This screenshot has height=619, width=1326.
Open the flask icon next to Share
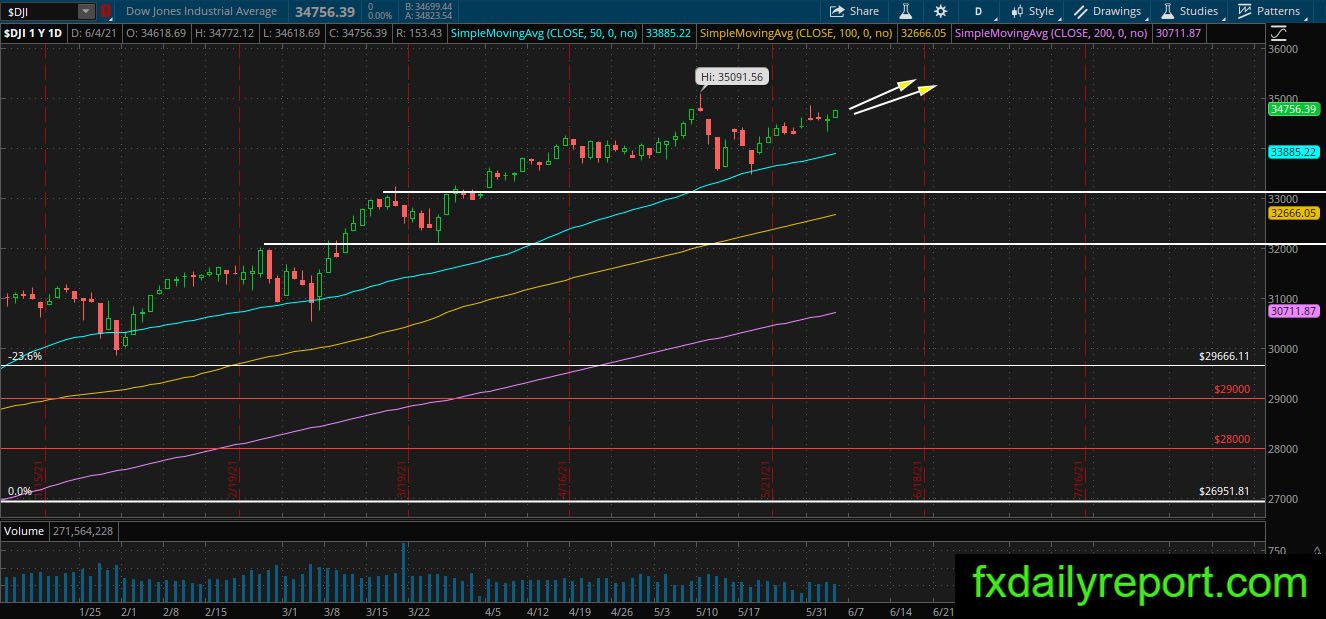(x=905, y=11)
